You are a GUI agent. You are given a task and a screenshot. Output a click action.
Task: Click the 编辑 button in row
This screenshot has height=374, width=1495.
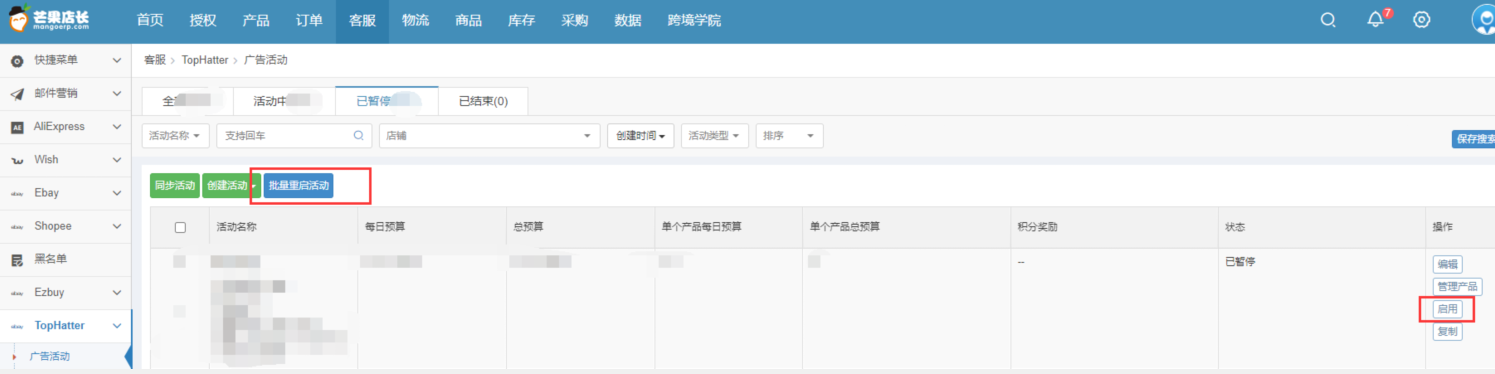[x=1447, y=264]
